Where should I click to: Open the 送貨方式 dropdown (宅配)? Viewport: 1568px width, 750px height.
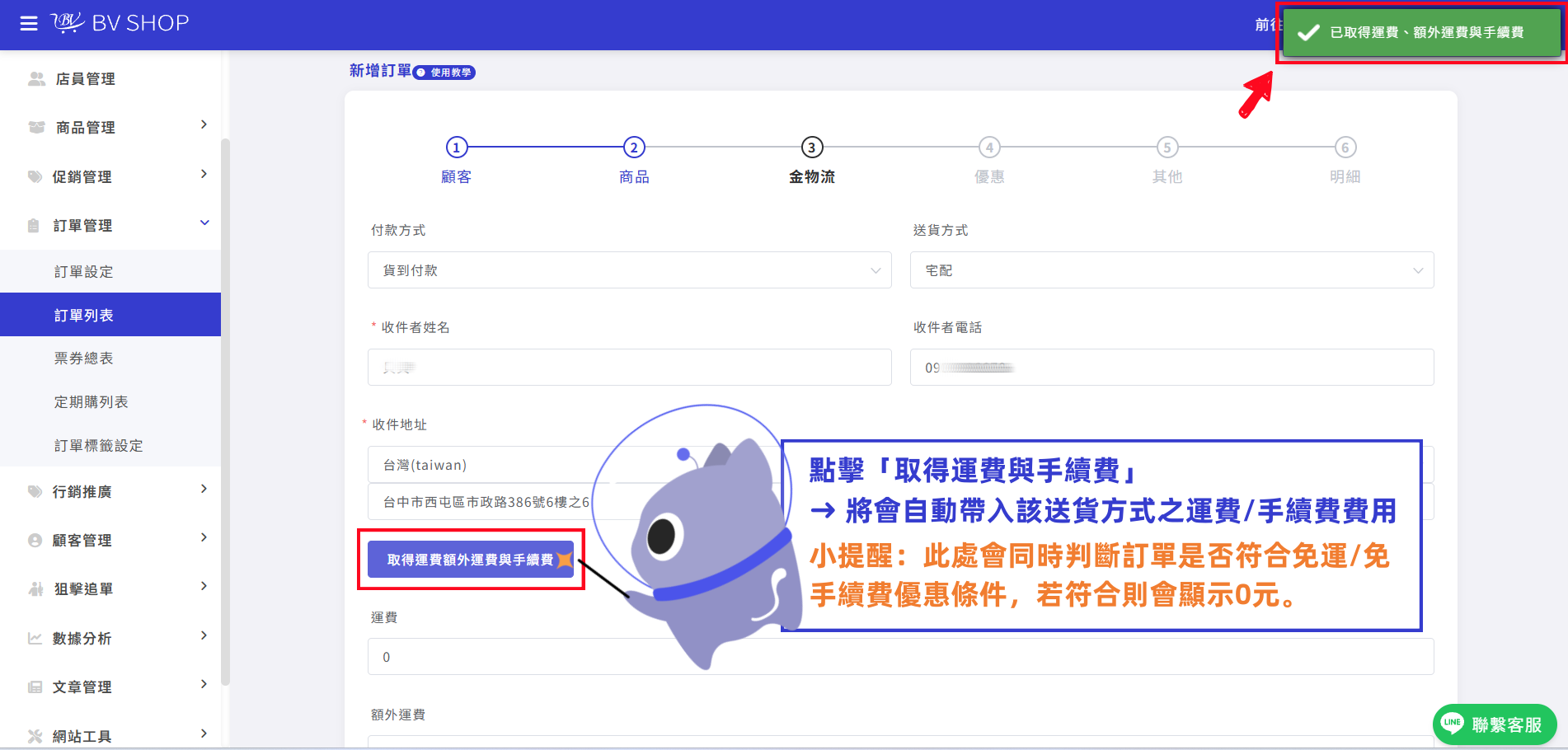tap(1172, 270)
